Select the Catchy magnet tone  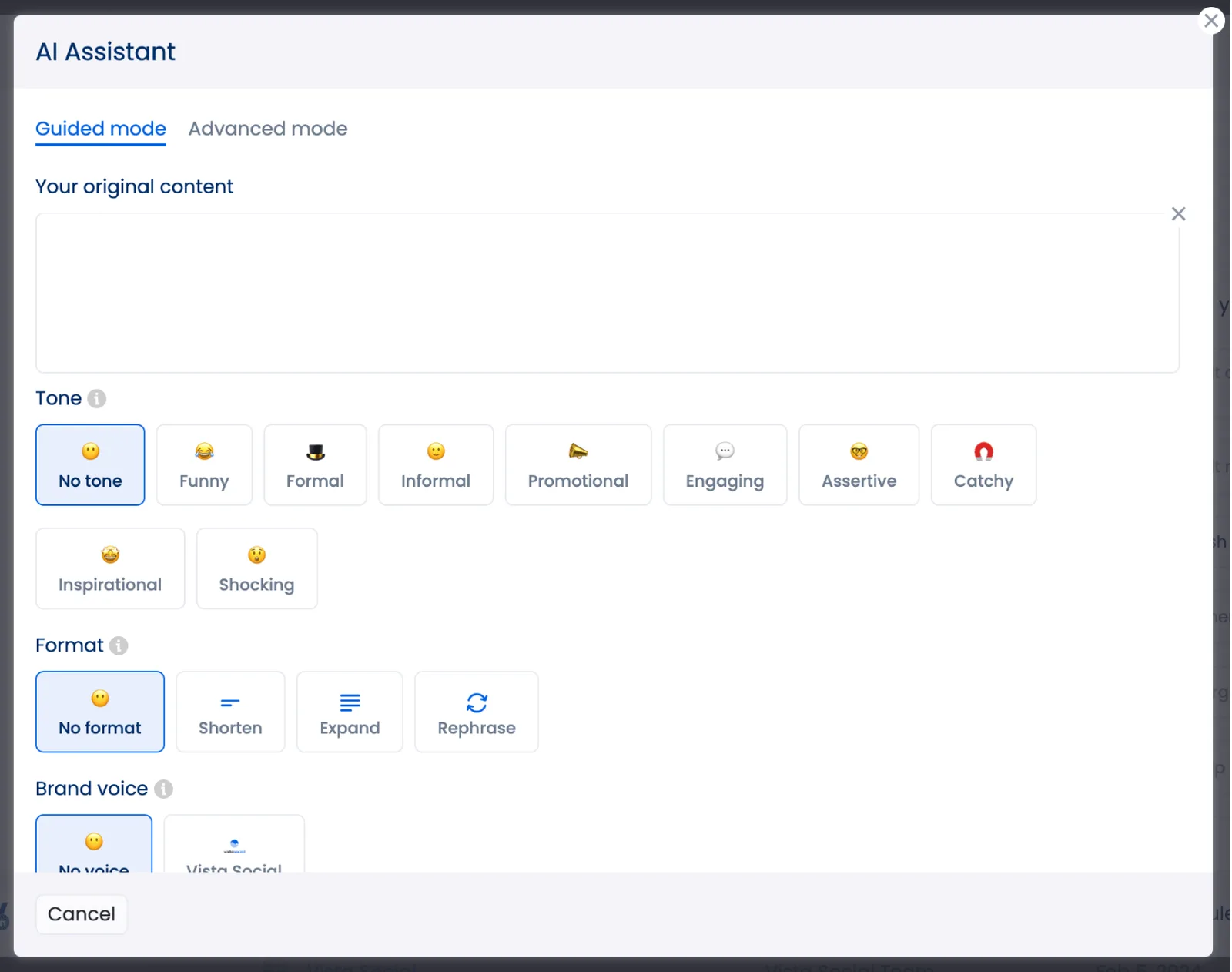point(983,464)
